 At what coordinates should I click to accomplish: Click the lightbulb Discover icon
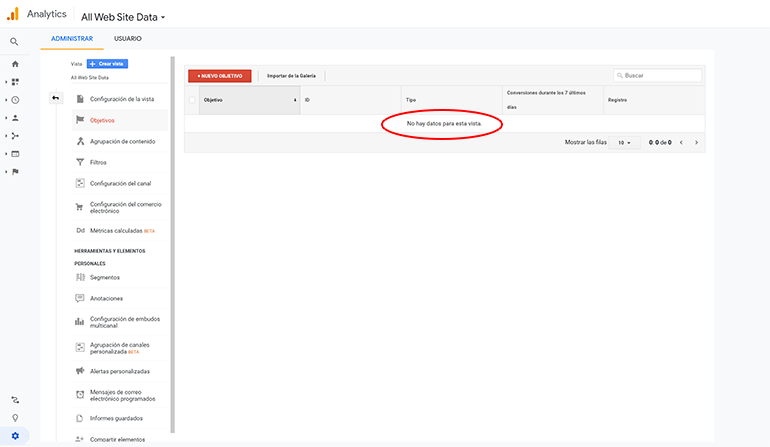15,417
